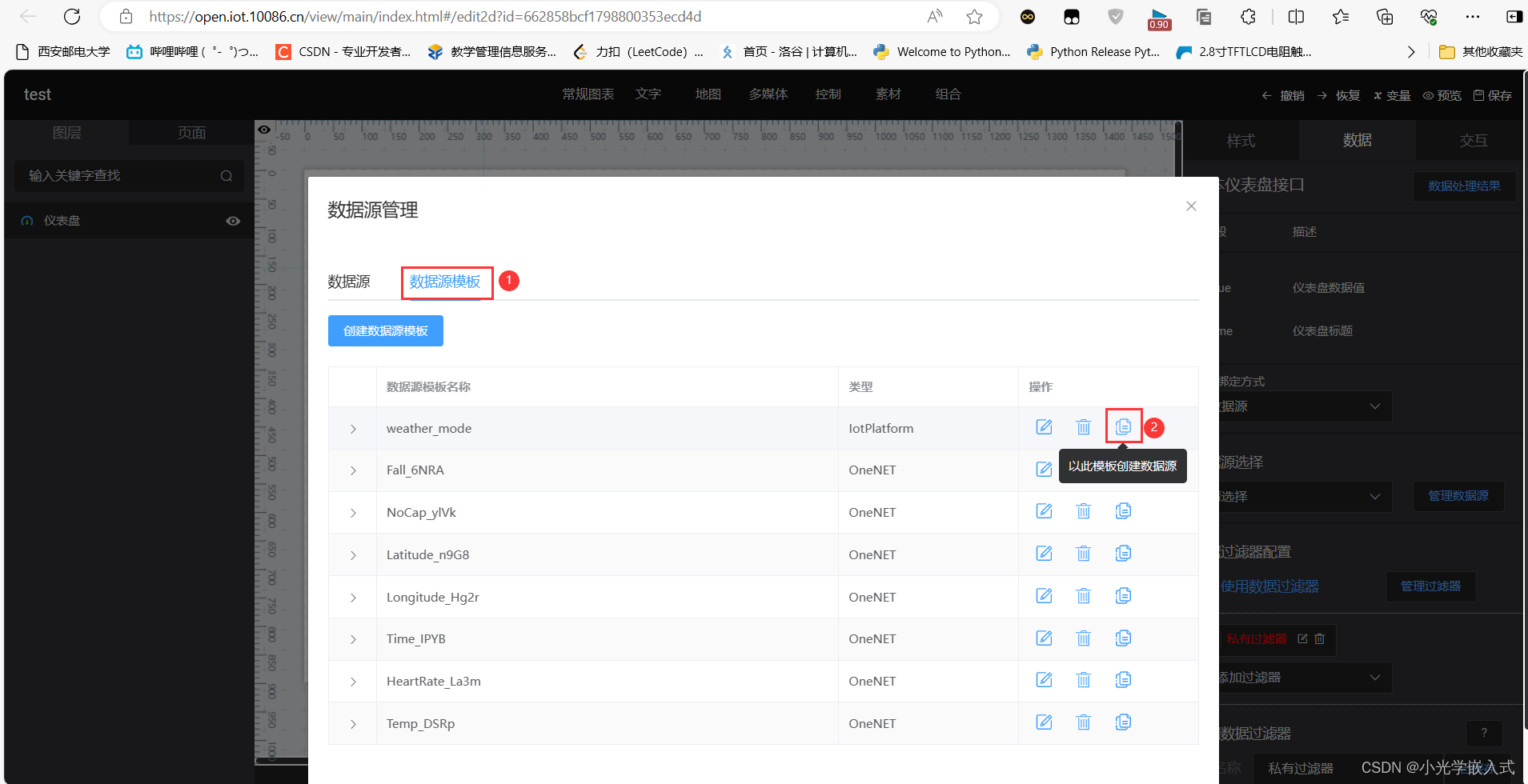Create data source from weather_mode template
The width and height of the screenshot is (1528, 784).
1123,427
